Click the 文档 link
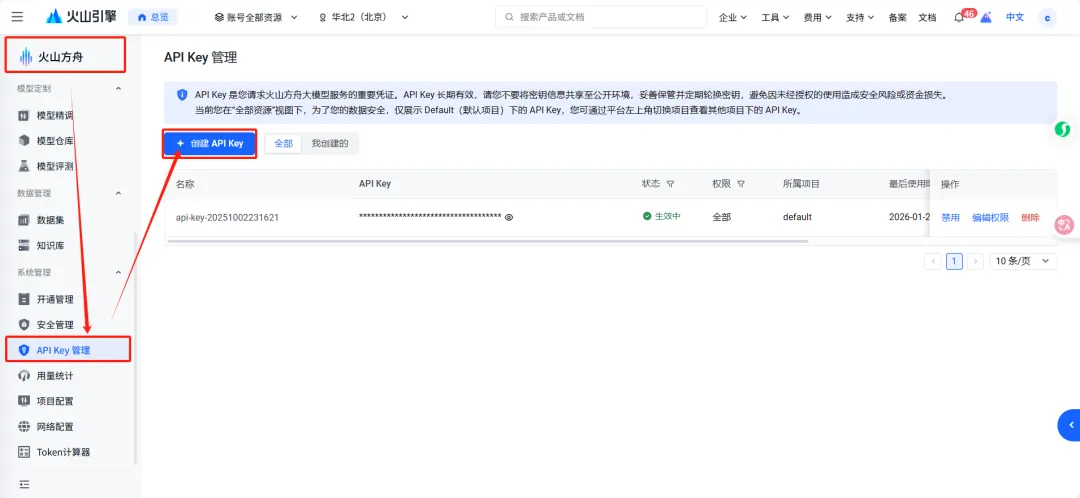 click(x=927, y=17)
